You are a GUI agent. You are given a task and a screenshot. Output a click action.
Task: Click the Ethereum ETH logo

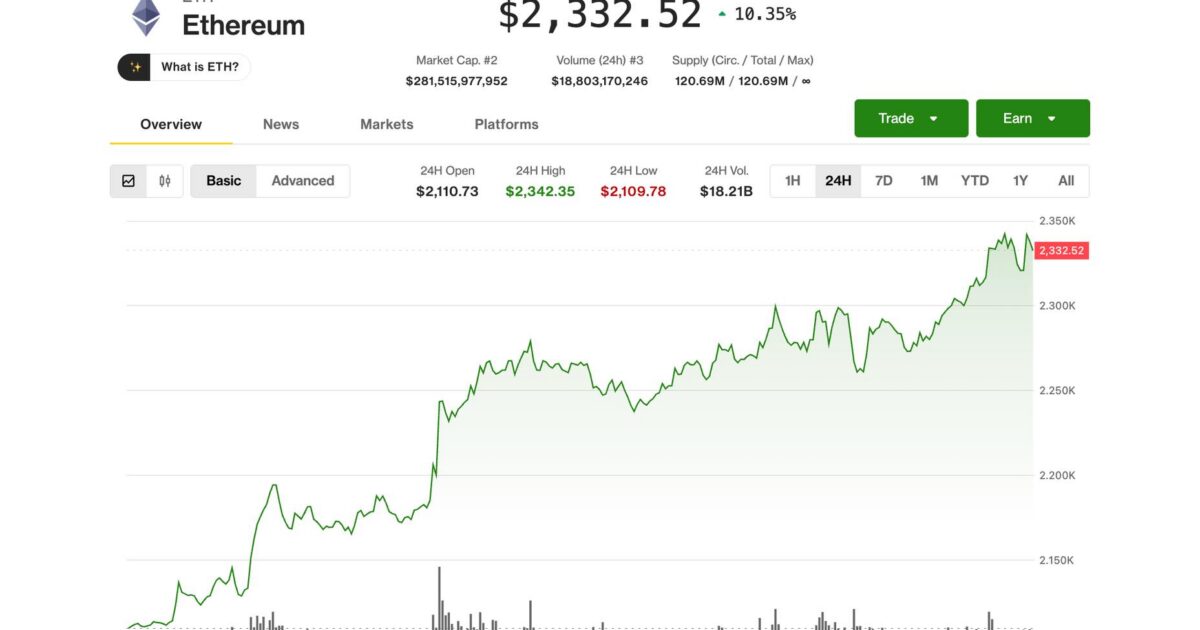(x=145, y=18)
